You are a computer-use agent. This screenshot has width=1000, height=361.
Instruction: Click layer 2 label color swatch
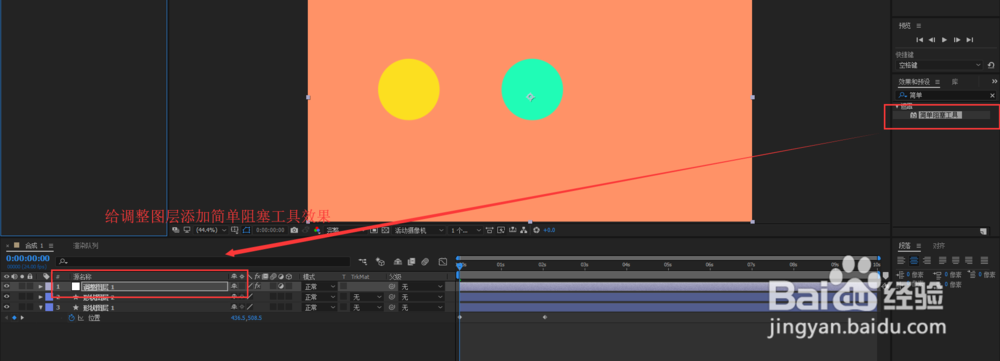pos(49,297)
